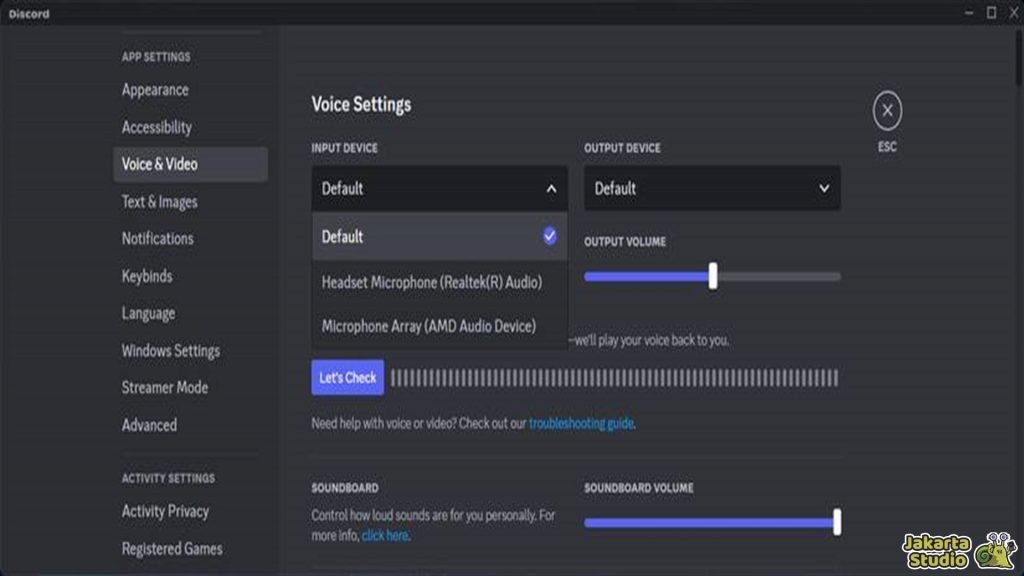Adjust the Soundboard Volume slider handle
1024x576 pixels.
coord(837,522)
